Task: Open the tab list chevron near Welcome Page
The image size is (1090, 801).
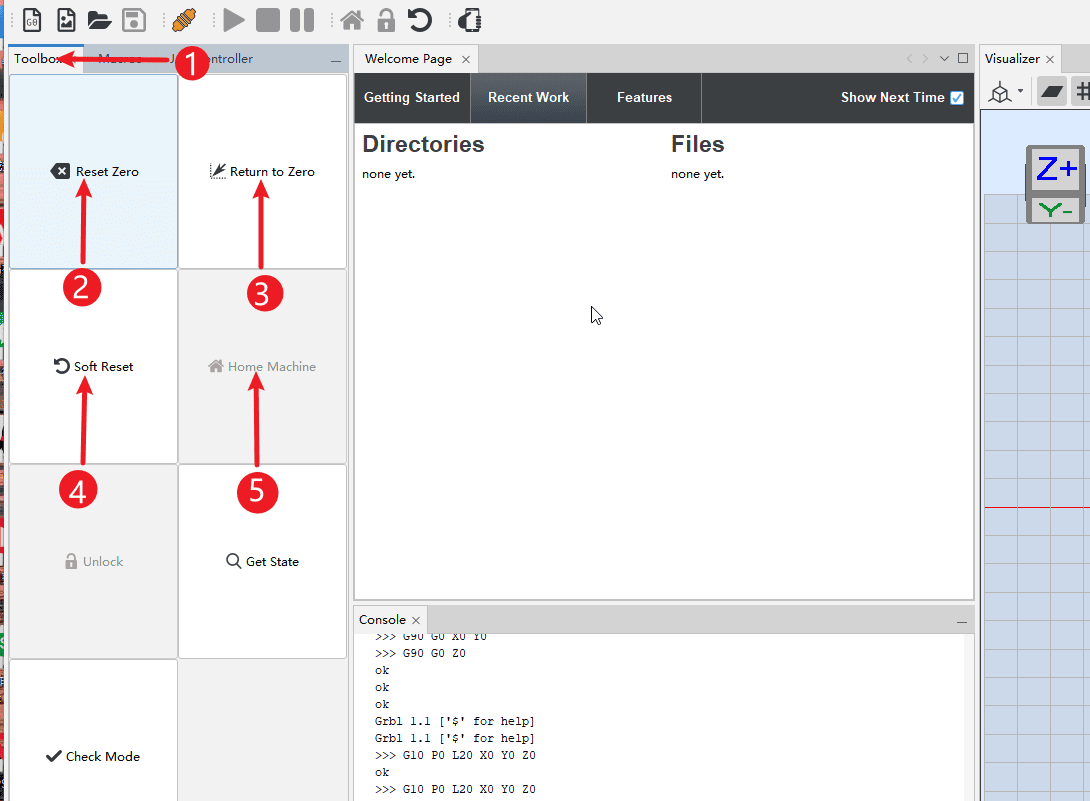Action: 943,58
